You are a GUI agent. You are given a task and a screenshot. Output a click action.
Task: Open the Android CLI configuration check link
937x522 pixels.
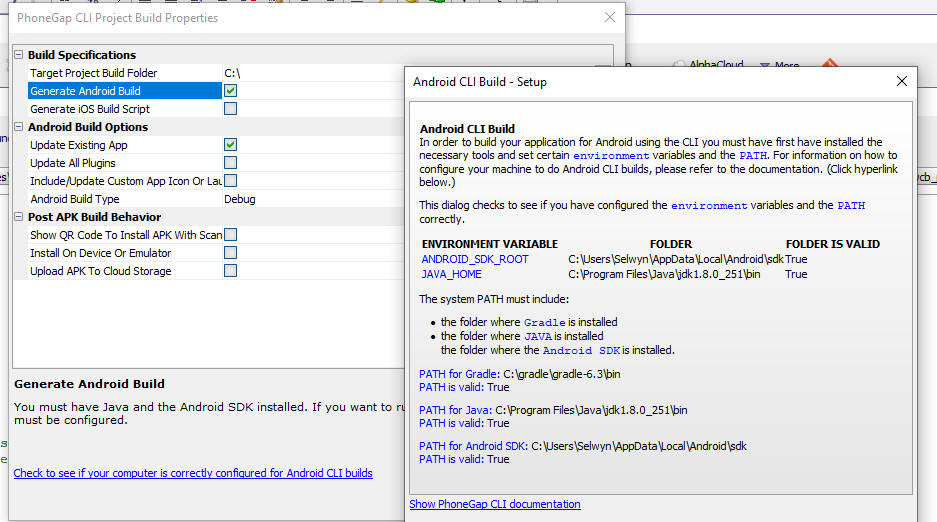pos(193,473)
